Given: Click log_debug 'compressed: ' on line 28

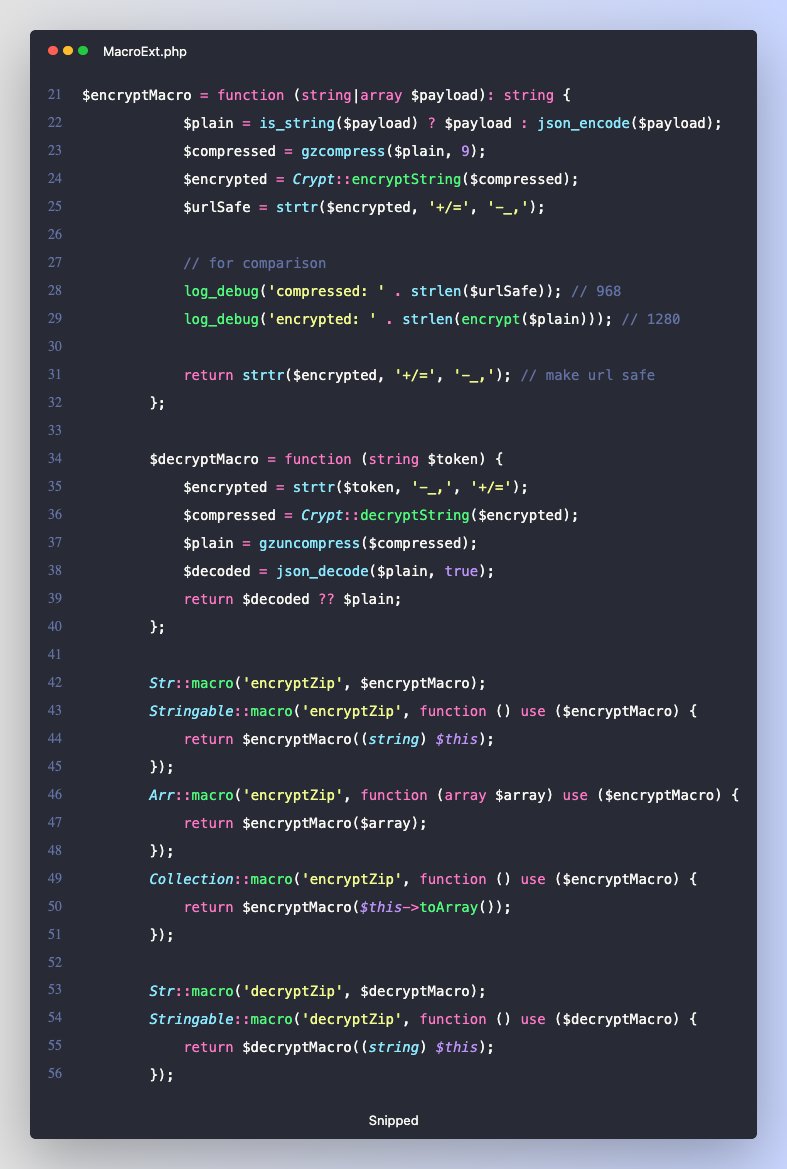Looking at the screenshot, I should [285, 292].
